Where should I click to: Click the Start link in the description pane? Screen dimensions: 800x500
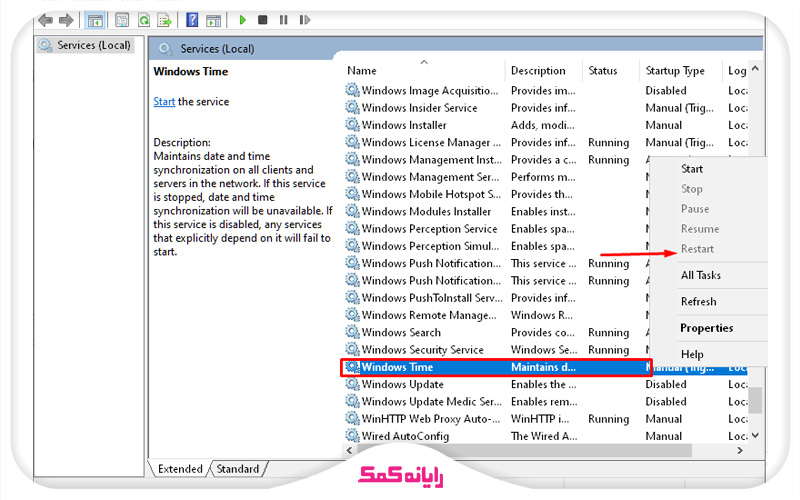tap(164, 102)
